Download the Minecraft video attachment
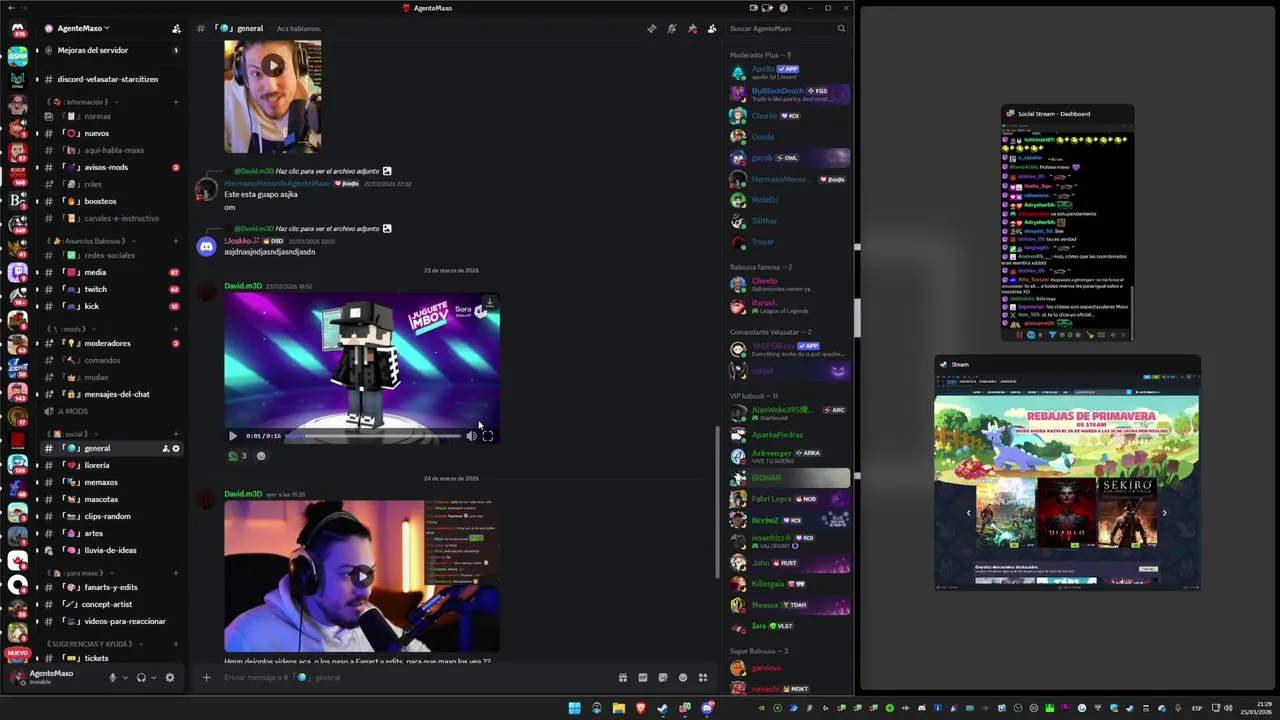This screenshot has height=720, width=1280. [489, 302]
